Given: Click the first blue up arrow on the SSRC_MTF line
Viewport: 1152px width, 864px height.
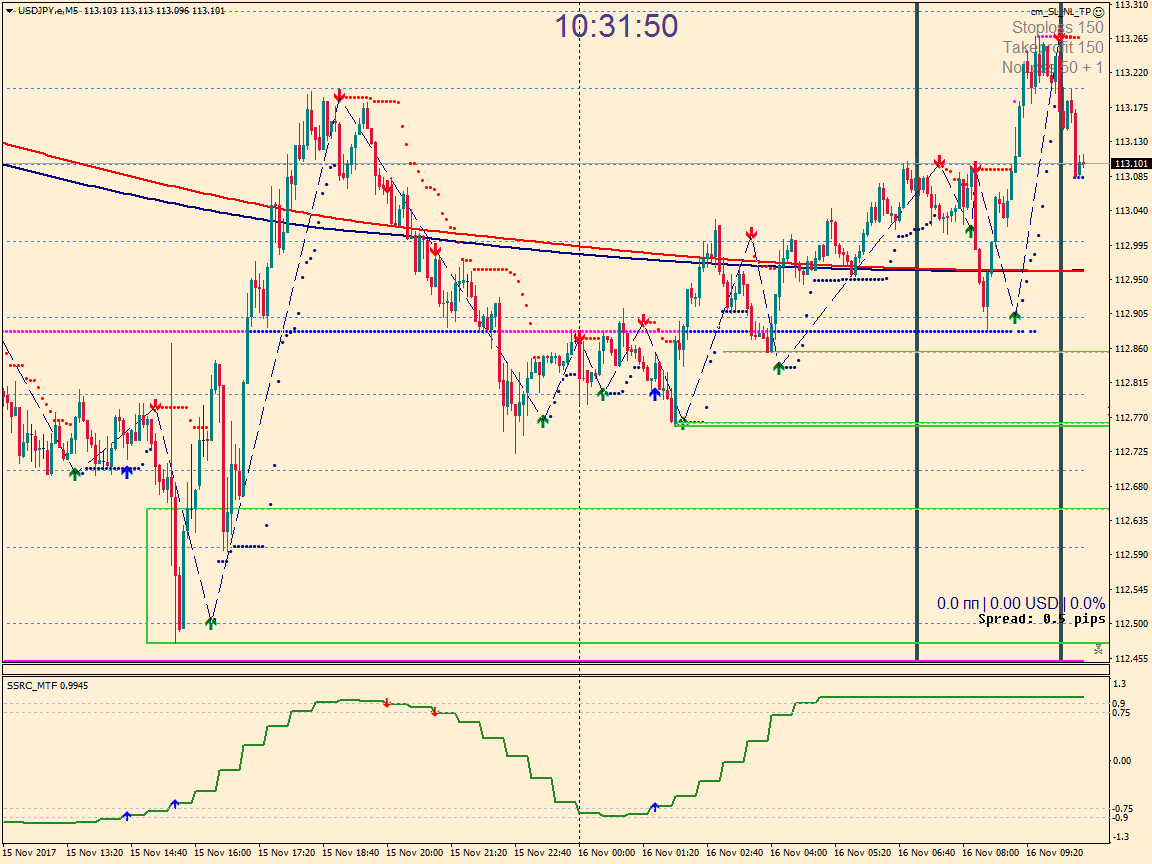Looking at the screenshot, I should [x=126, y=816].
